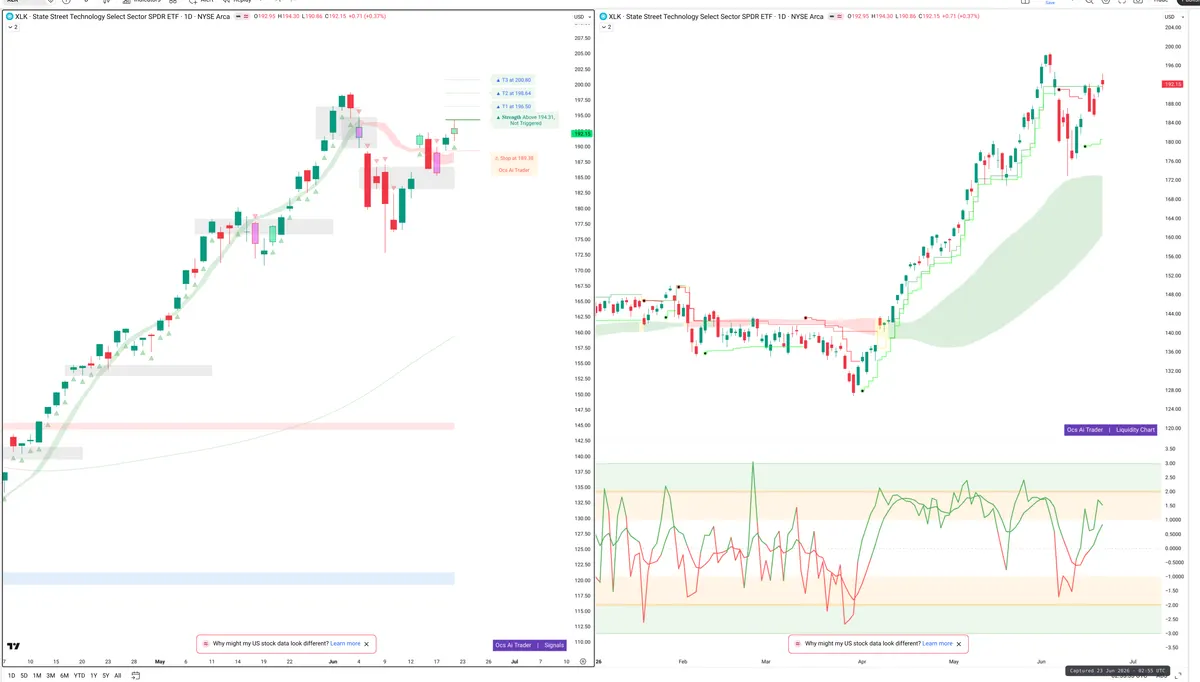1200x682 pixels.
Task: Click the Ocs Ai Trader label under the stop
Action: tap(514, 170)
